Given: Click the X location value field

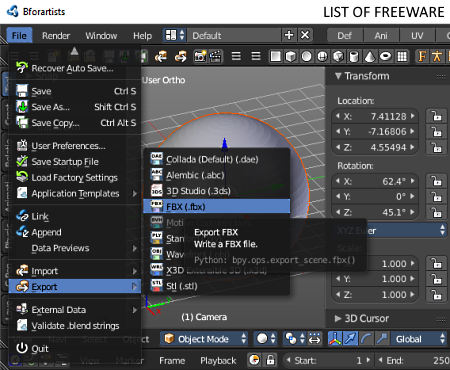Looking at the screenshot, I should tap(375, 116).
